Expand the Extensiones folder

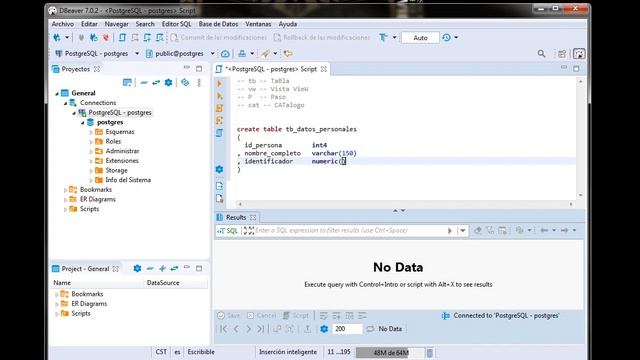coord(91,161)
